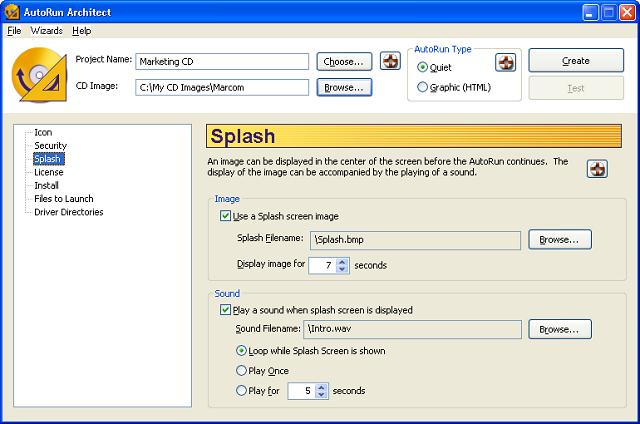Viewport: 640px width, 424px height.
Task: Select Splash in the settings tree
Action: click(49, 159)
